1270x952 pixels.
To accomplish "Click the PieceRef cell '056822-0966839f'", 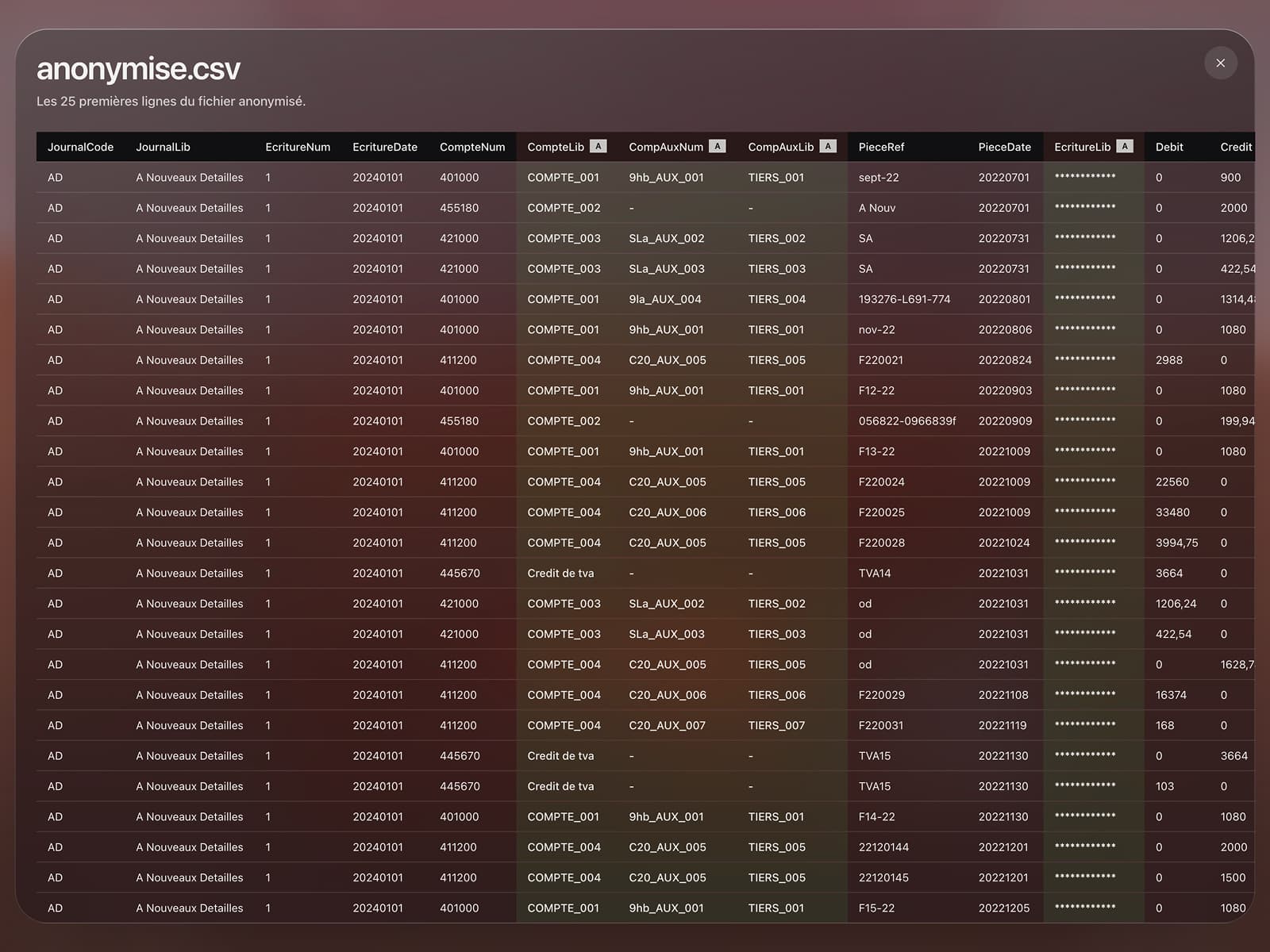I will [x=907, y=421].
